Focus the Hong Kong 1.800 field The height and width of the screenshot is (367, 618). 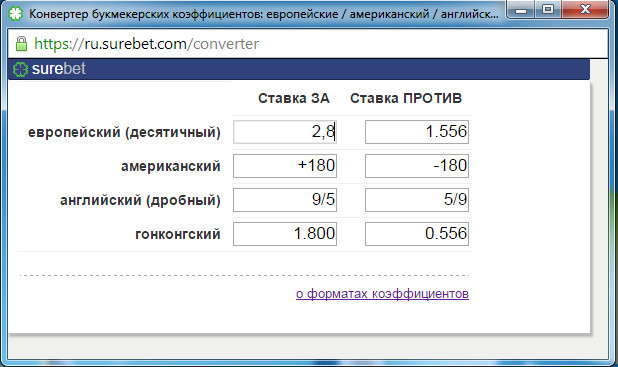285,234
